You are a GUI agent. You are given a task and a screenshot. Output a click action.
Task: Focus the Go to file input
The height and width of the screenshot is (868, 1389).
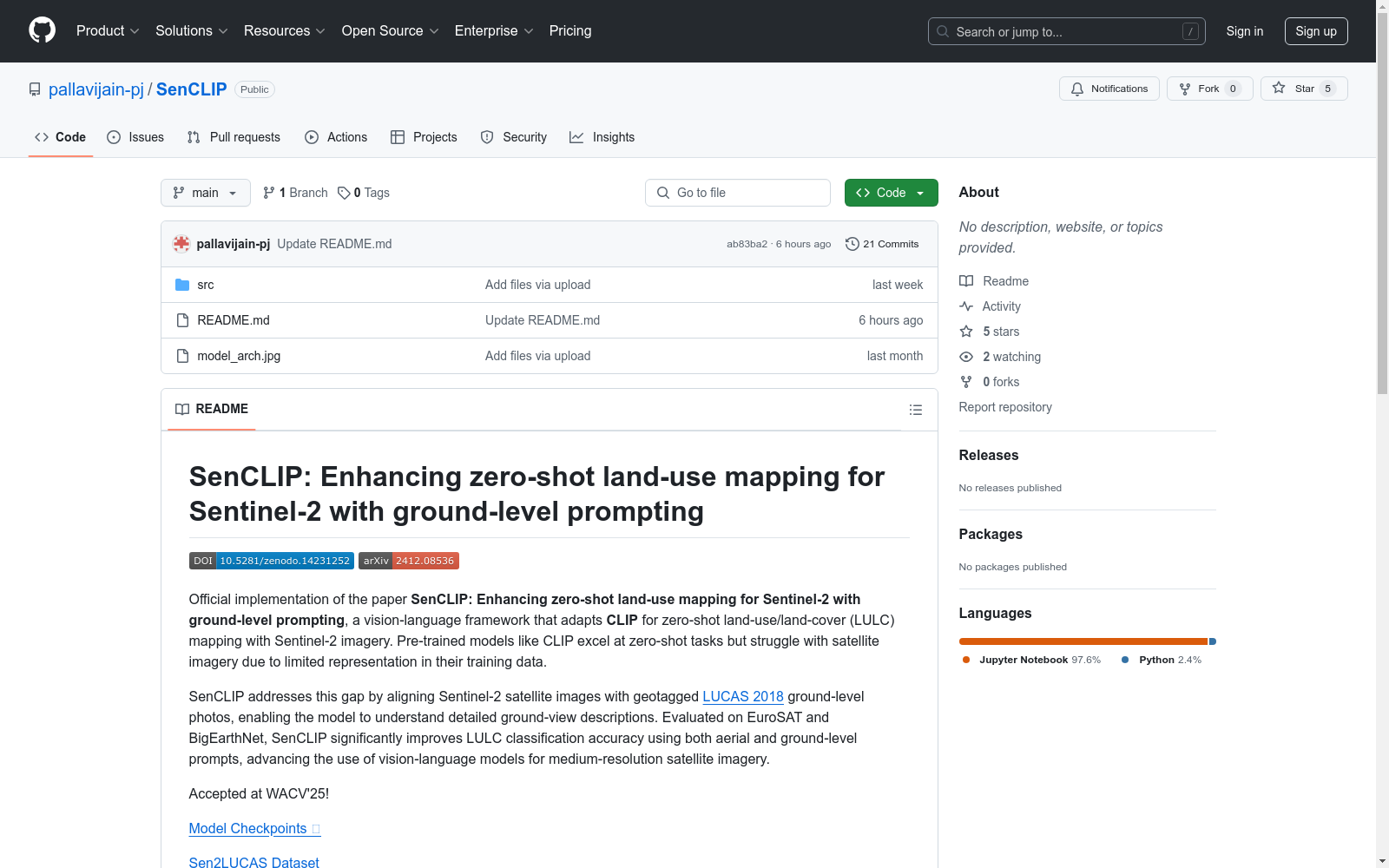[738, 193]
